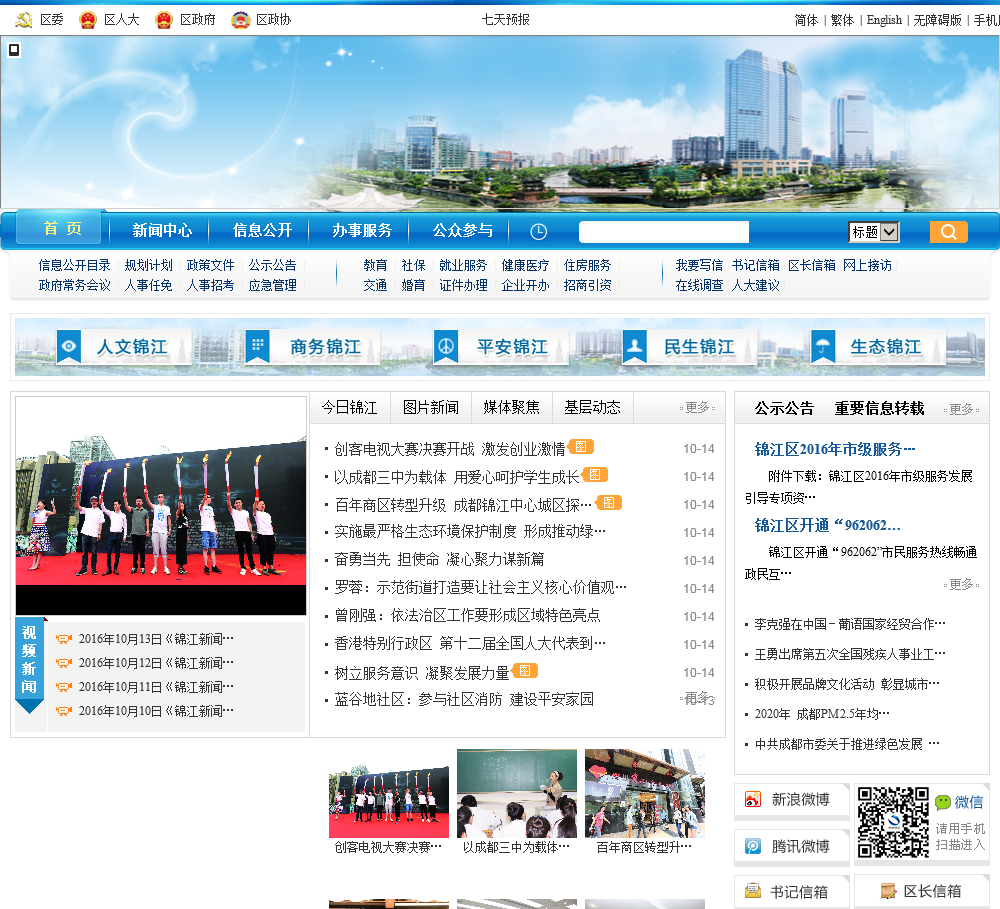This screenshot has height=909, width=1000.
Task: Open 平安锦江 peace icon banner
Action: coord(446,347)
